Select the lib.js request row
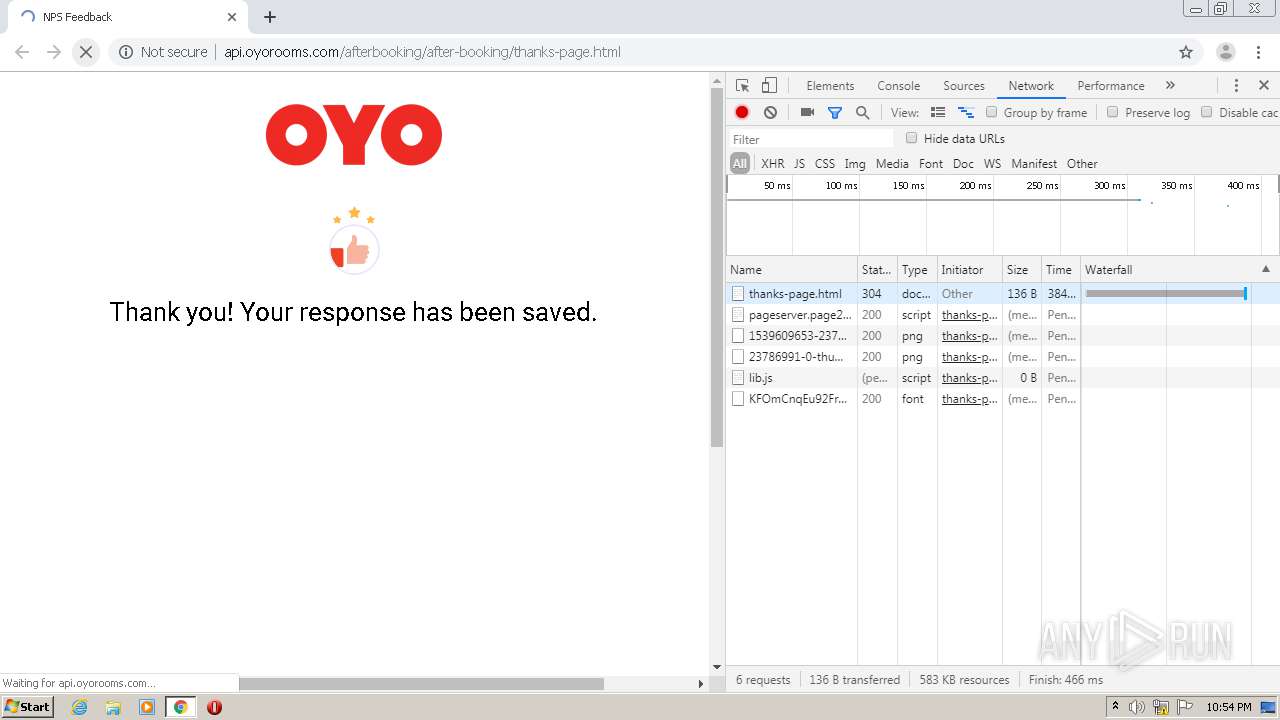This screenshot has width=1280, height=720. point(1003,378)
